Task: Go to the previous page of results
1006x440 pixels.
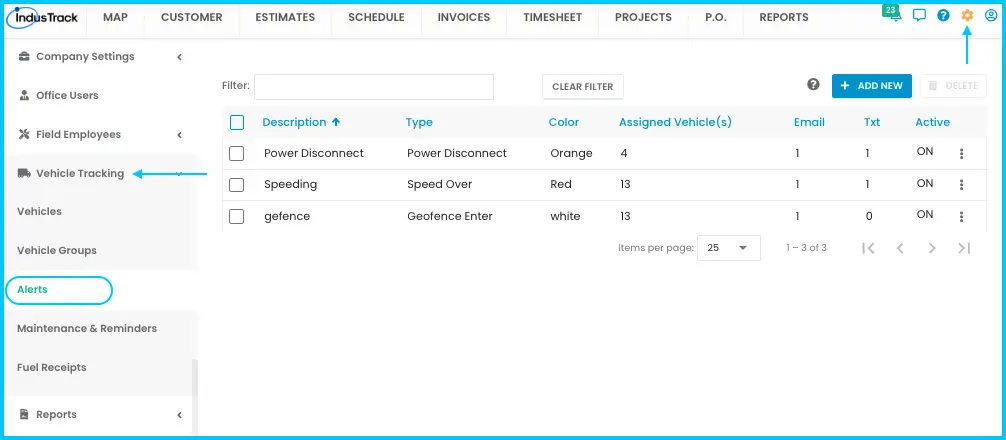Action: point(900,248)
